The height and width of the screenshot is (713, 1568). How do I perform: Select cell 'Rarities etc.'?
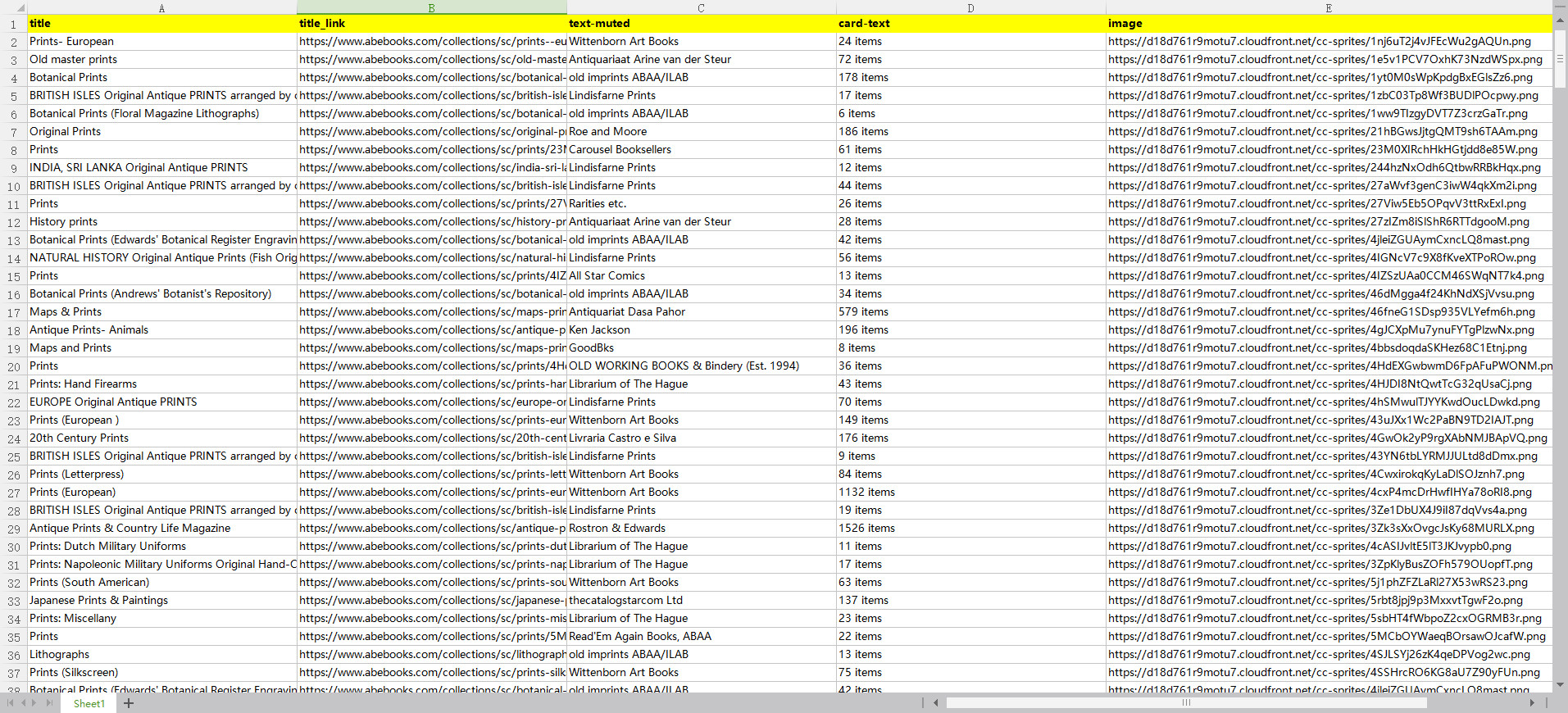coord(701,204)
